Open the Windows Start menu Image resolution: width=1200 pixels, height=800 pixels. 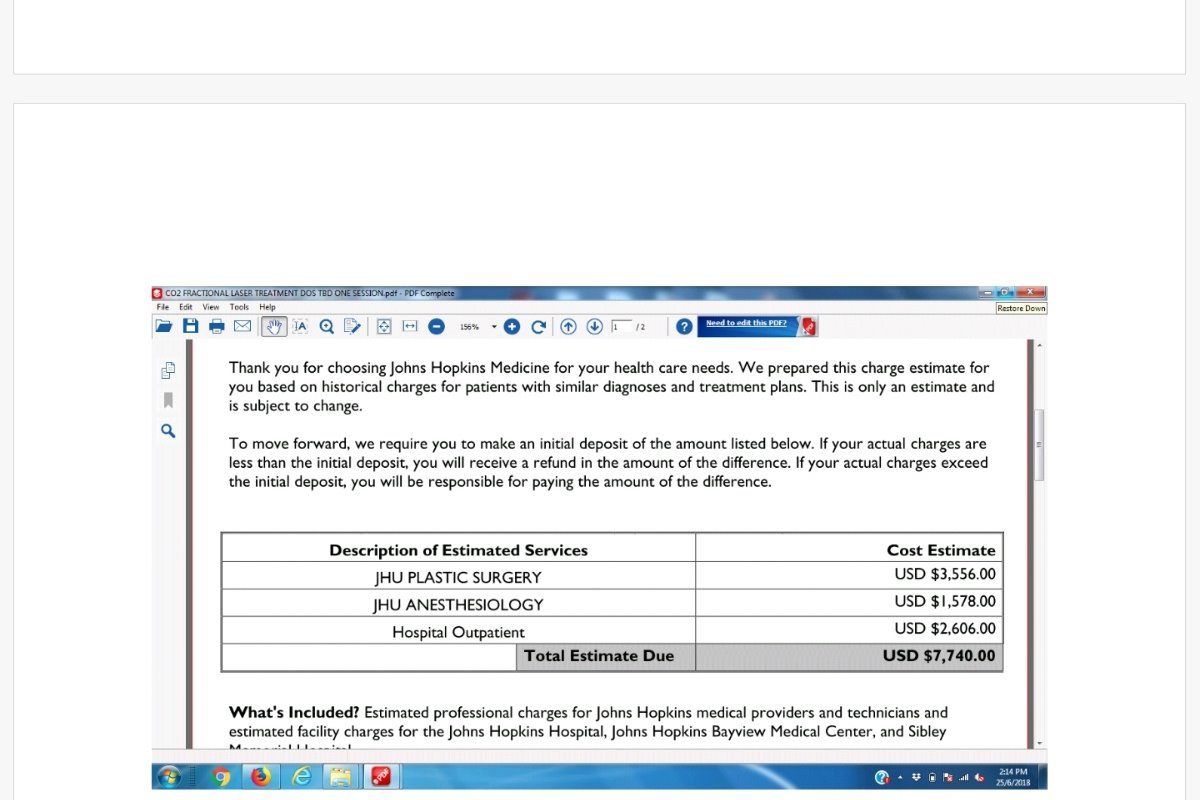click(168, 777)
